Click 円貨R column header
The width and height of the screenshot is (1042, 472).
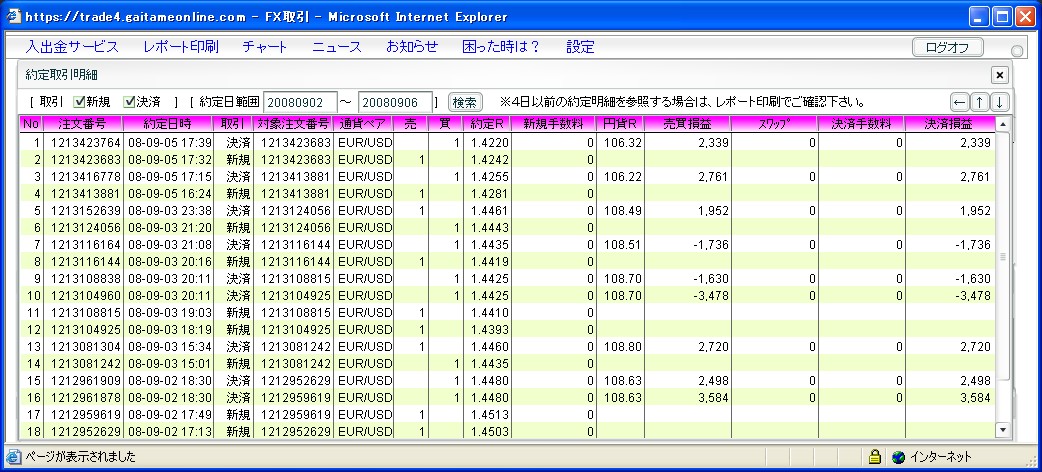click(620, 124)
